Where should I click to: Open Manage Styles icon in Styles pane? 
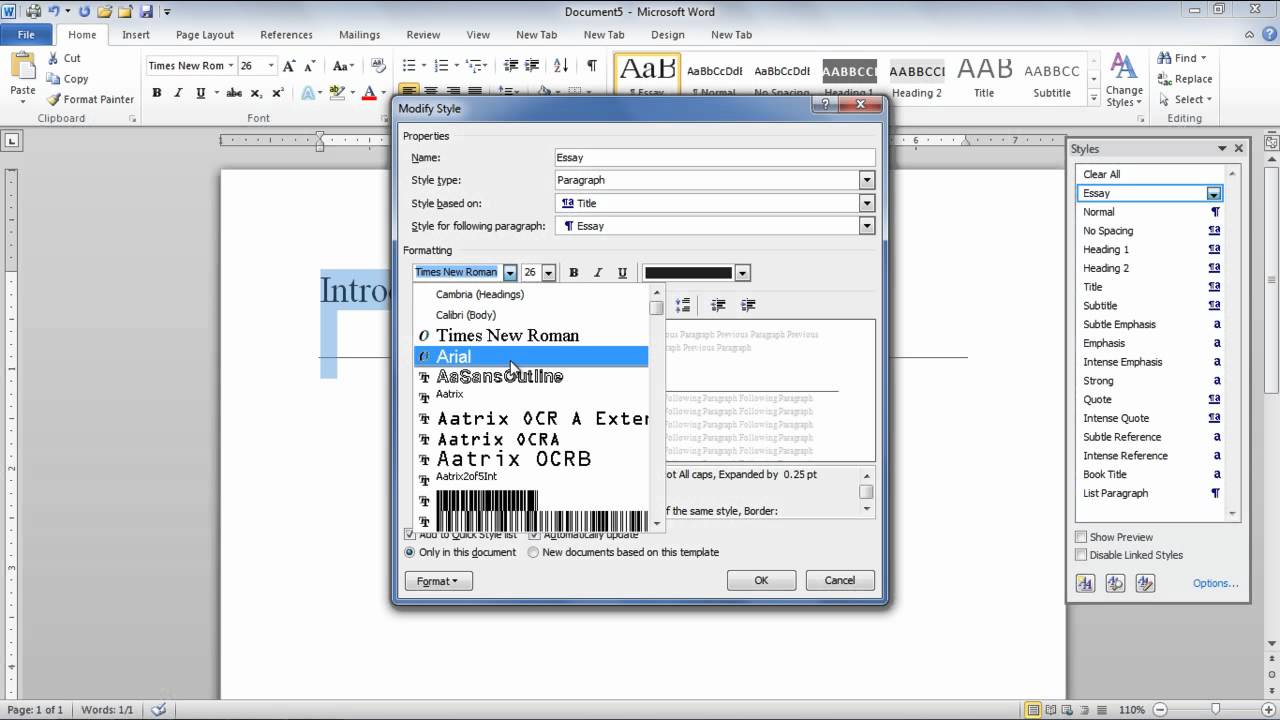tap(1146, 583)
